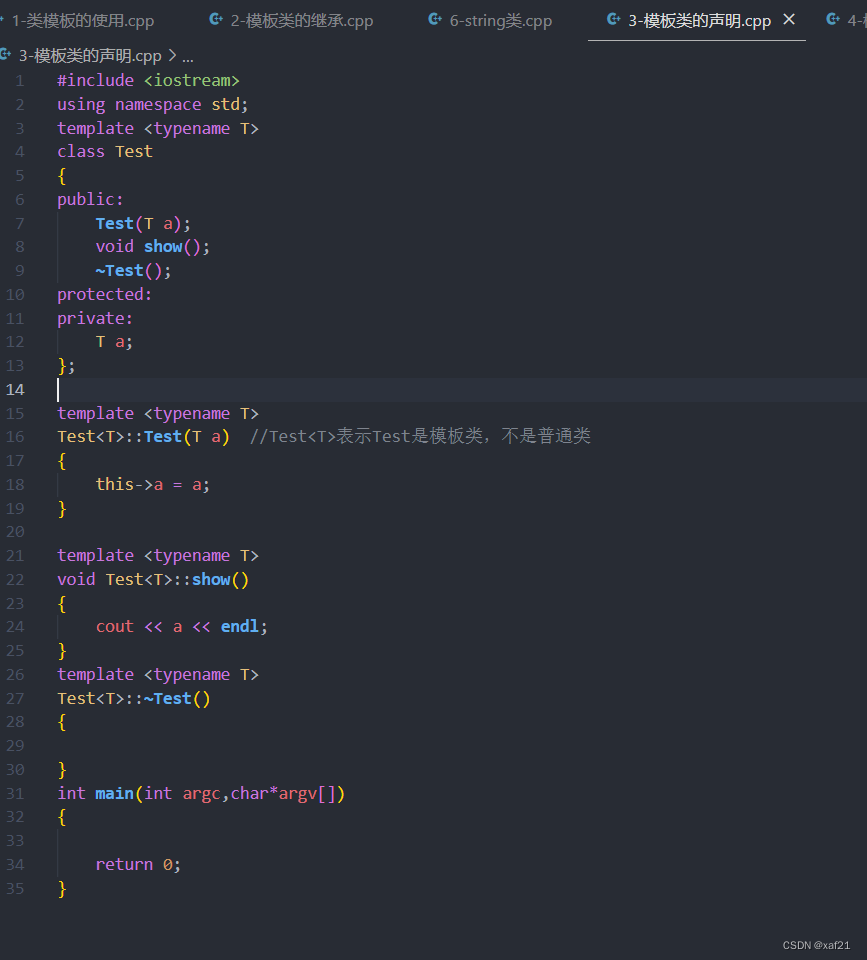The height and width of the screenshot is (960, 867).
Task: Click the C++ file icon on the 3-模板类的声明.cpp tab
Action: (x=614, y=20)
